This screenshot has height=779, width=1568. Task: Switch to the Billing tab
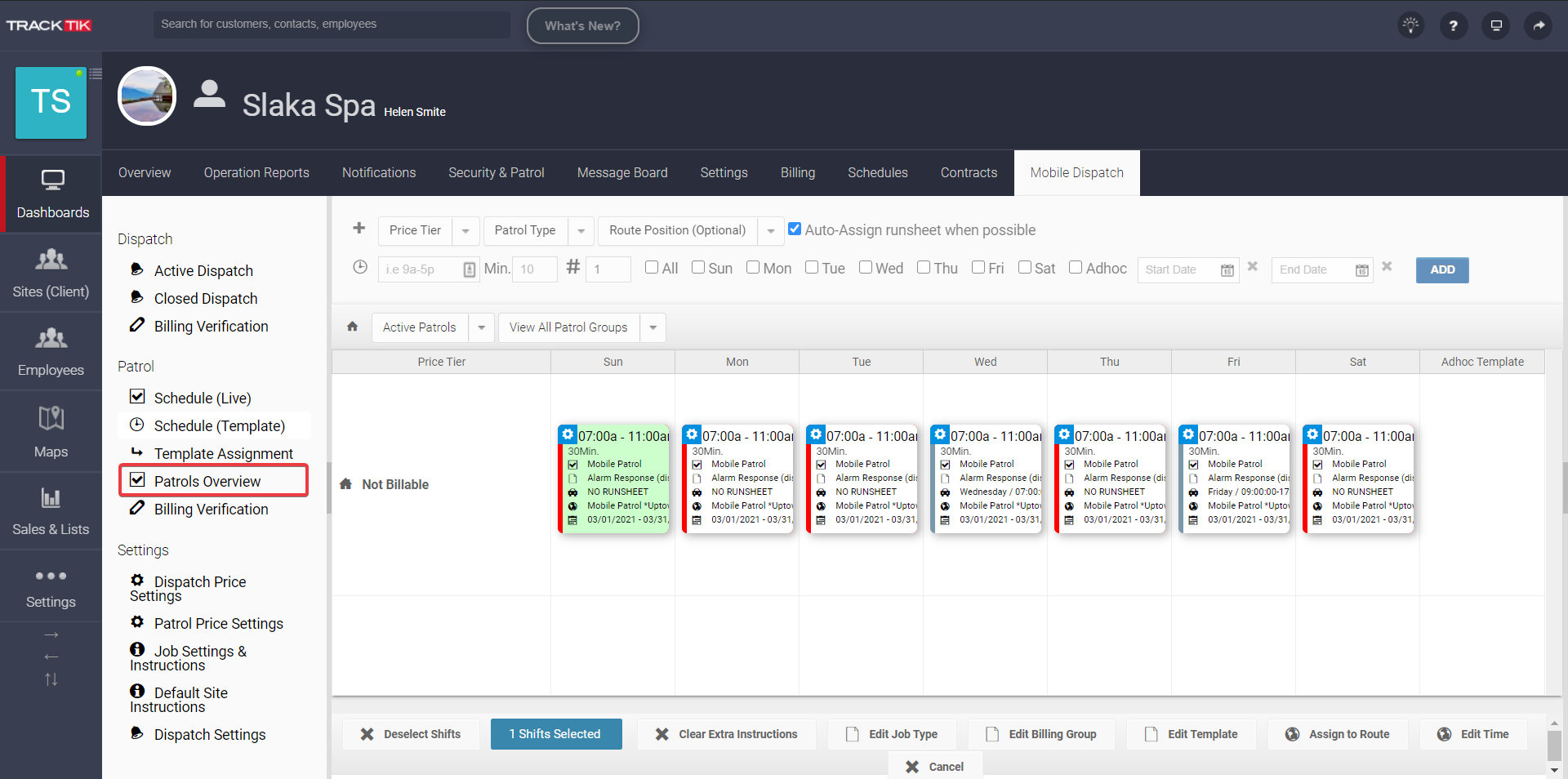[797, 172]
